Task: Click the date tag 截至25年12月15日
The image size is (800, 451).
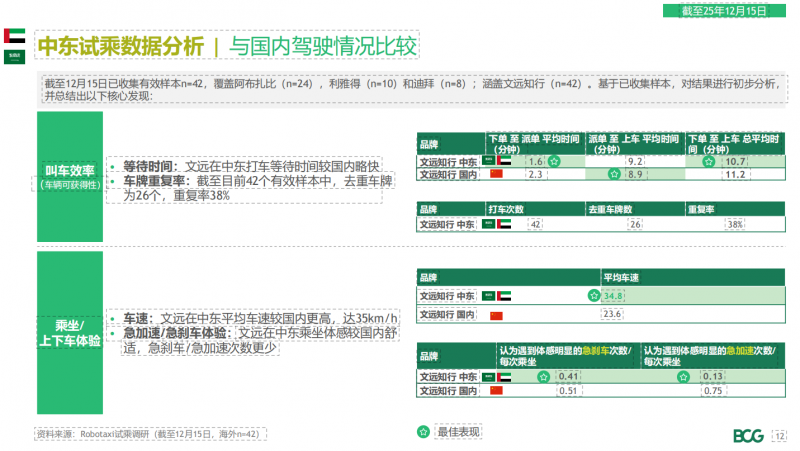Action: click(x=723, y=11)
